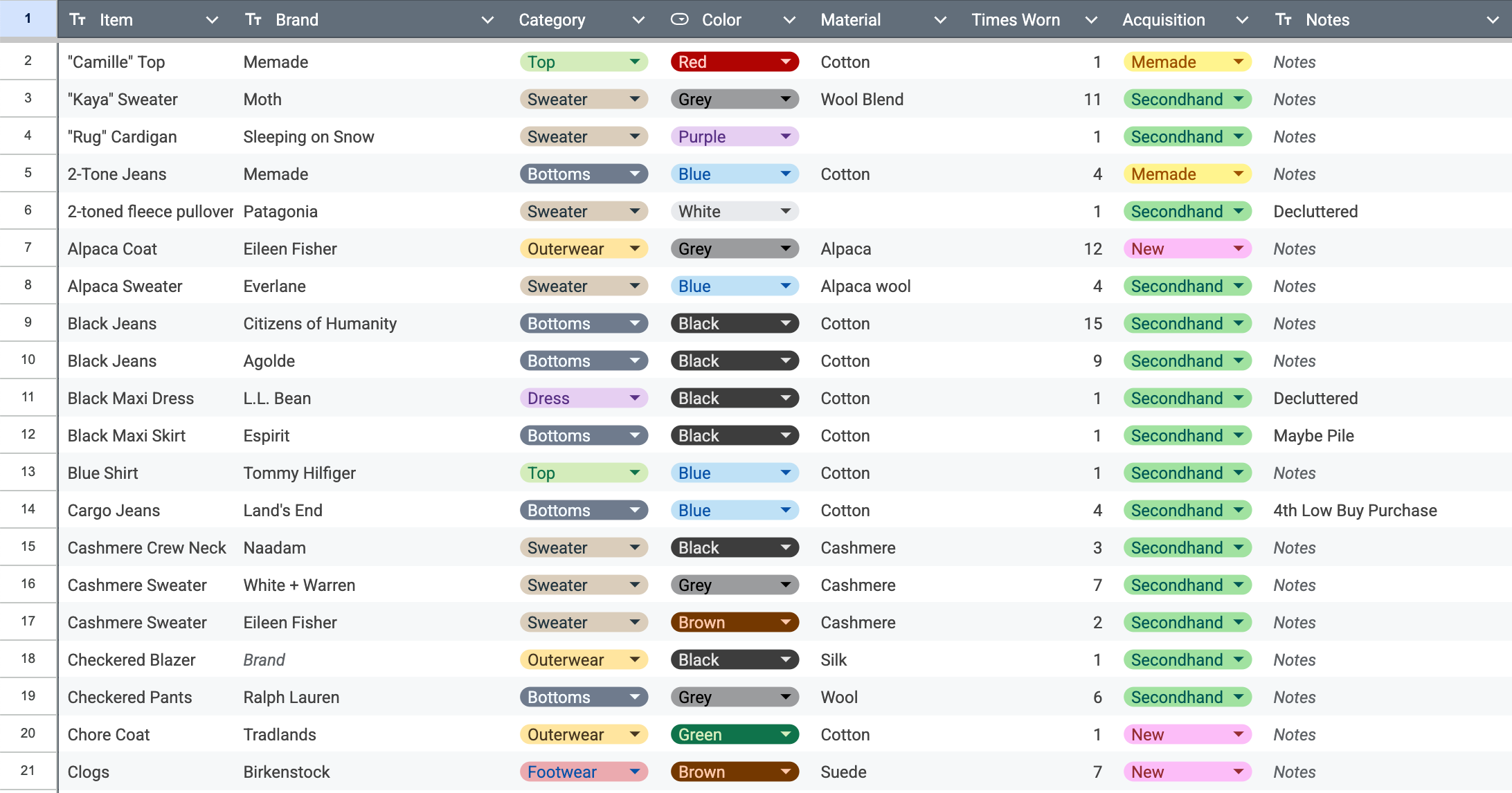Open the Blue color dropdown for Alpaca Sweater
The image size is (1512, 793).
click(735, 286)
